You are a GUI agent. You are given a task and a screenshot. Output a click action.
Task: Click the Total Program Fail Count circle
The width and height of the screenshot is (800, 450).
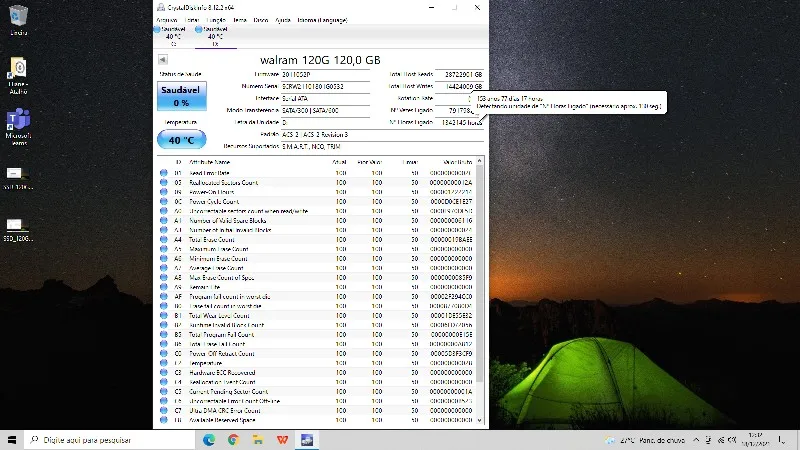click(x=164, y=334)
